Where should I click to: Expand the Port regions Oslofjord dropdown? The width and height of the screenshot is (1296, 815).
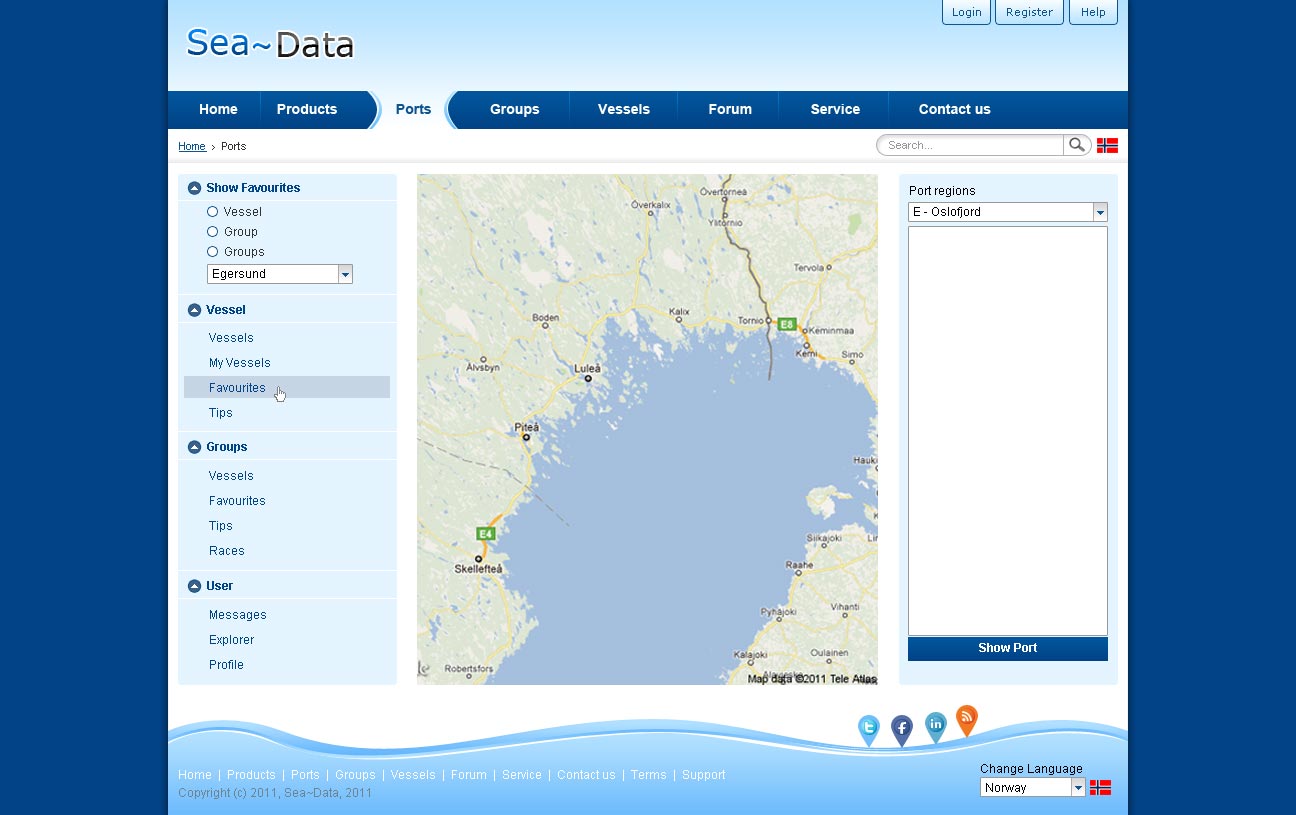1100,212
